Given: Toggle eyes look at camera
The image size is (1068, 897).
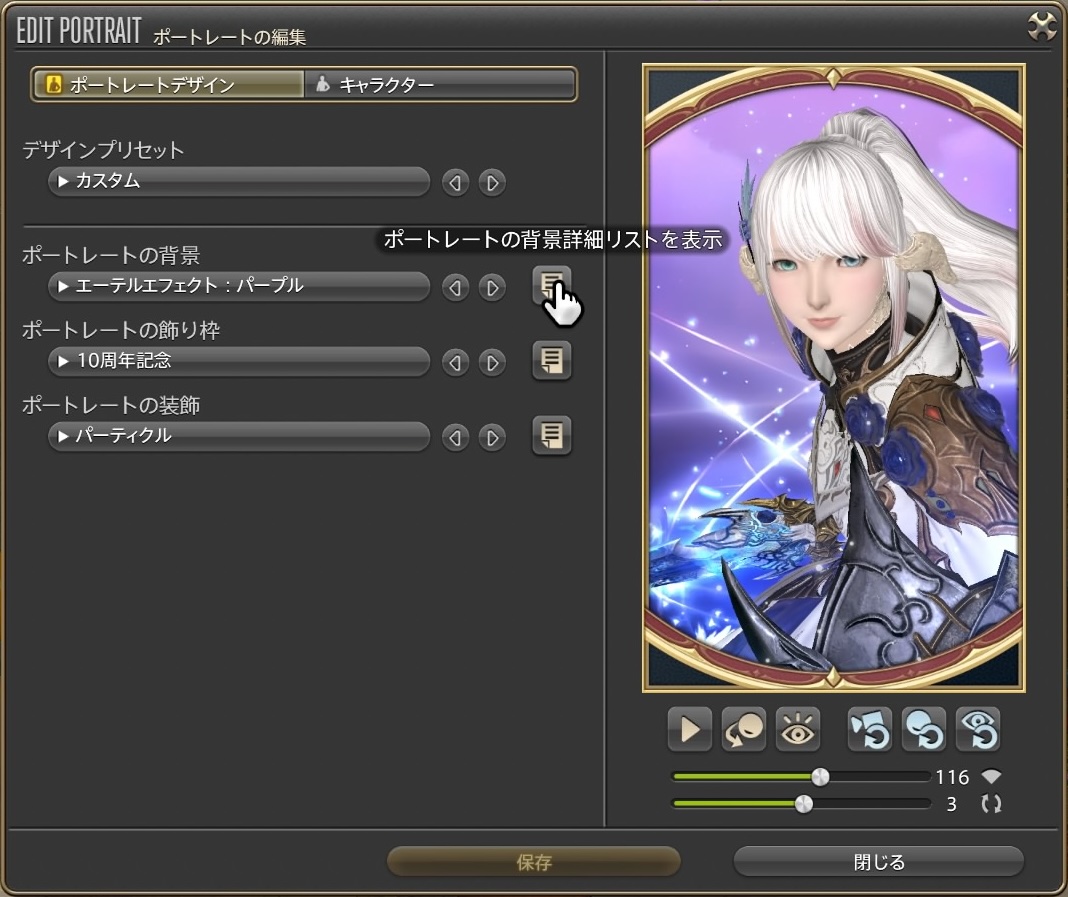Looking at the screenshot, I should pos(798,730).
